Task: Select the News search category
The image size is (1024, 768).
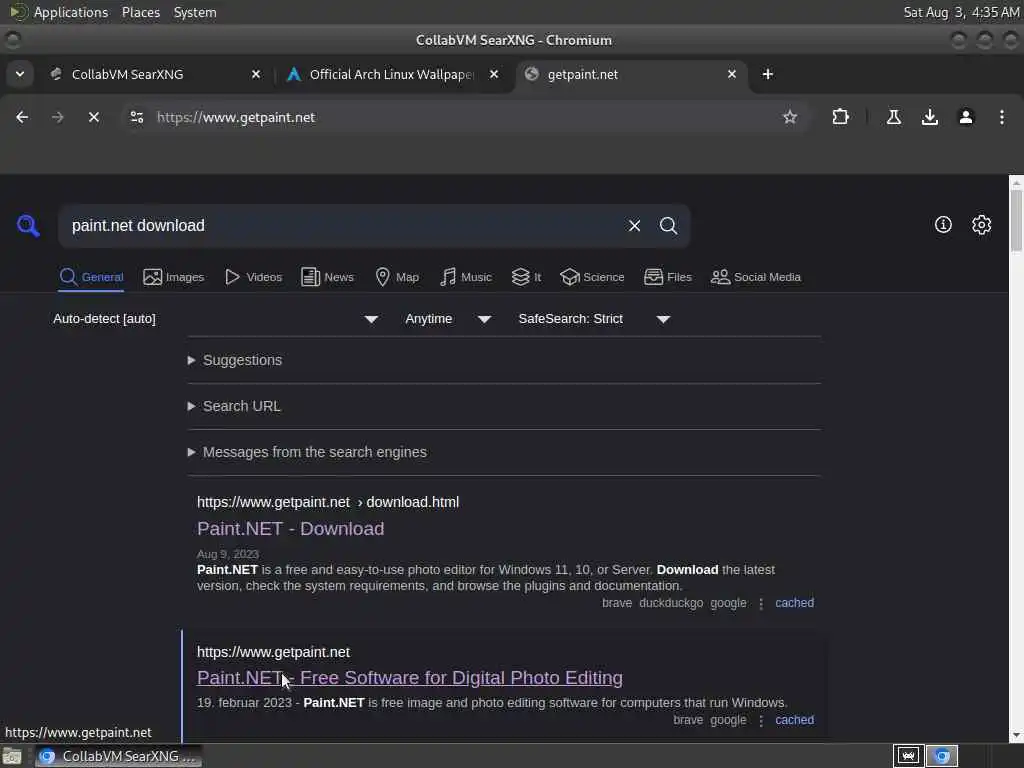Action: click(327, 277)
